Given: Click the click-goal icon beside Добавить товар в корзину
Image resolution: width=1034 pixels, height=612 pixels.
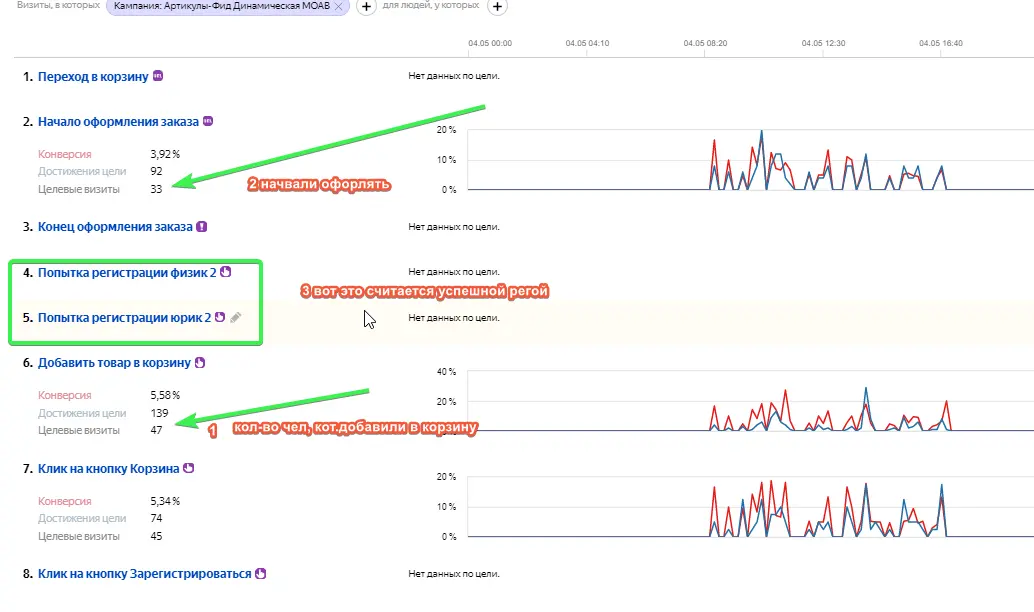Looking at the screenshot, I should pos(199,363).
